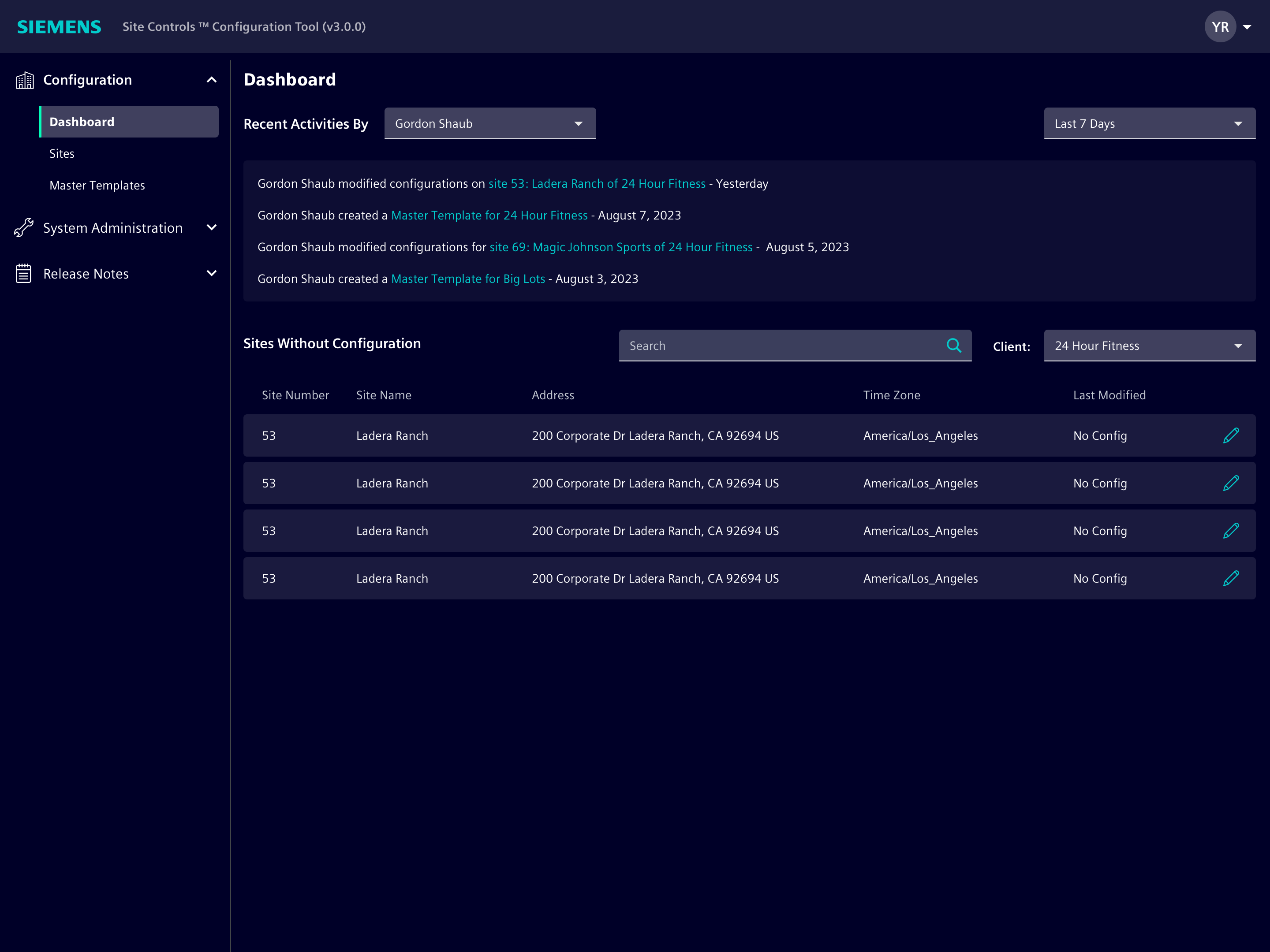Expand the user menu arrow beside YR
The image size is (1270, 952).
[1247, 27]
